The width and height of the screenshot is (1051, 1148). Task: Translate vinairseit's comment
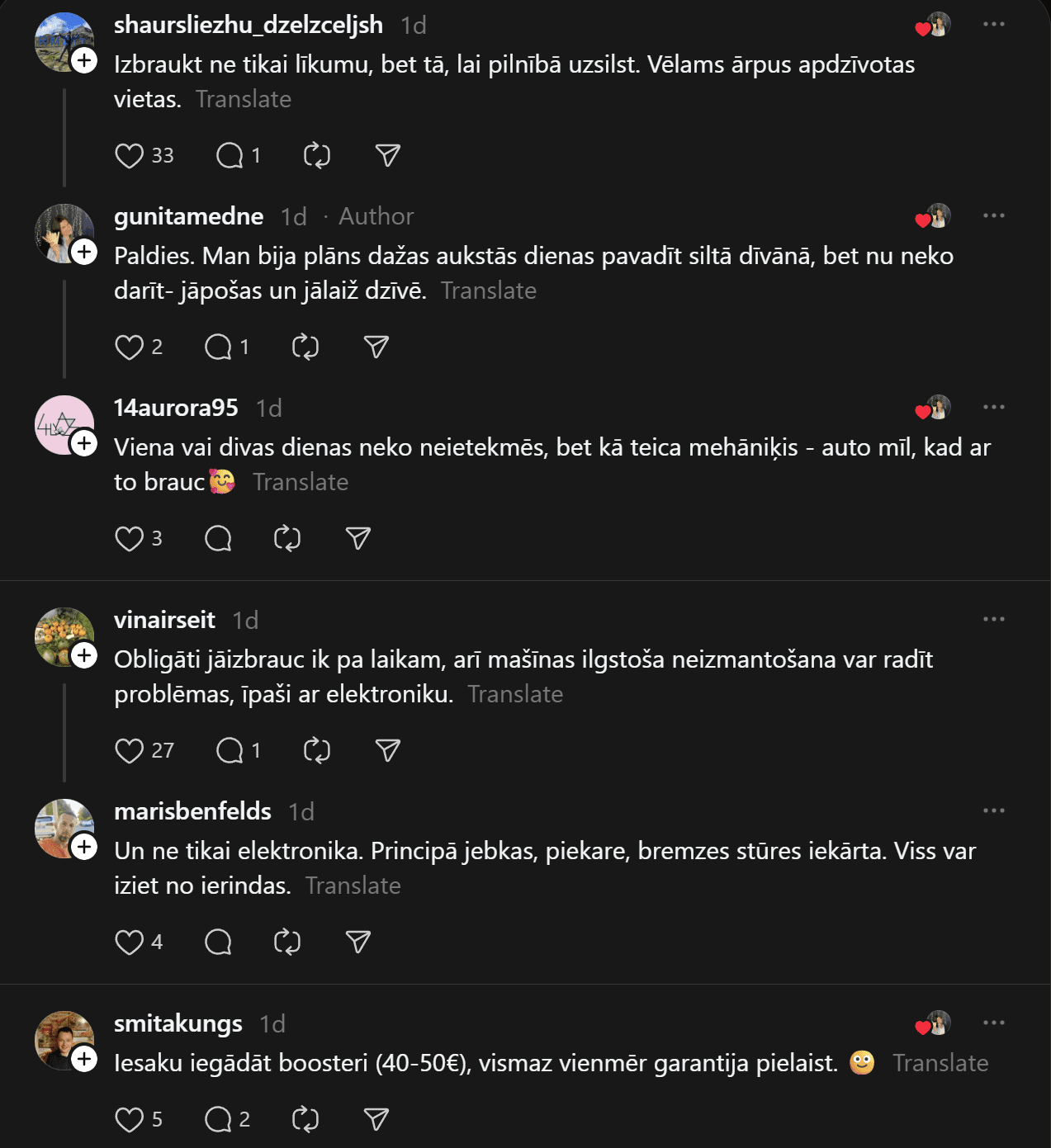(x=515, y=694)
